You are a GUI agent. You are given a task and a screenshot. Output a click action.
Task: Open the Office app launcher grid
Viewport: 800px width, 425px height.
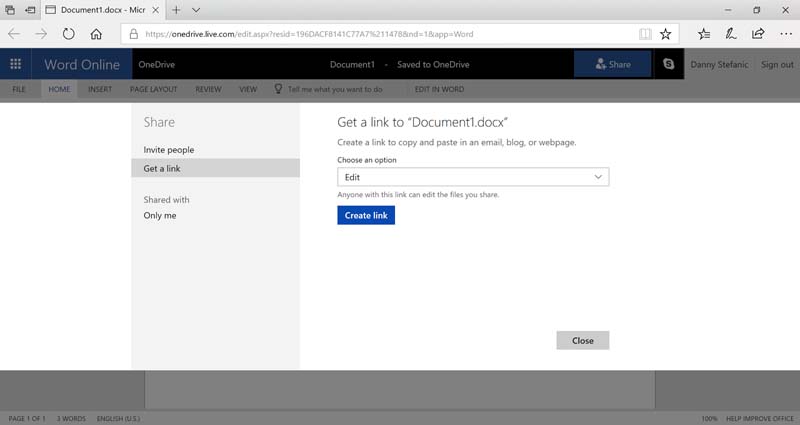click(15, 64)
